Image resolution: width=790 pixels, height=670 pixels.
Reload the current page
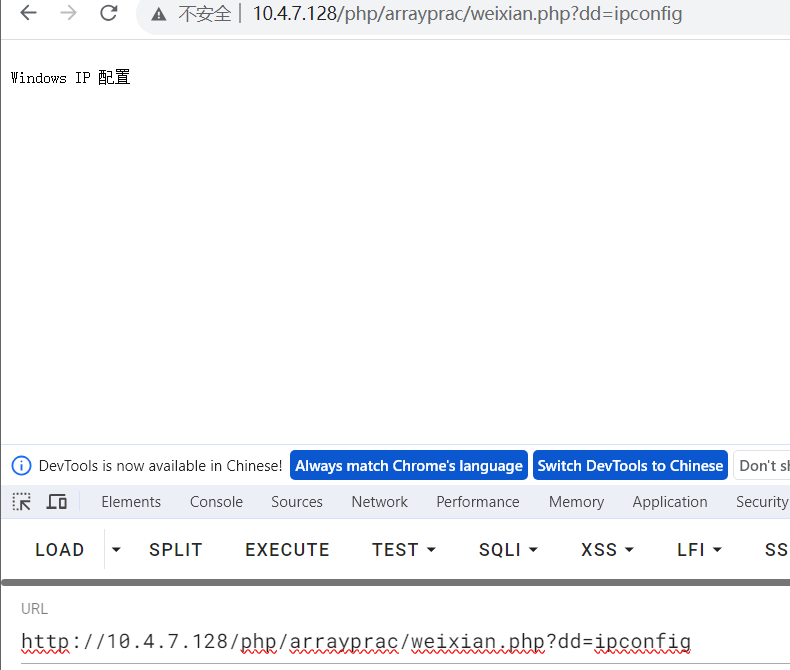(108, 13)
